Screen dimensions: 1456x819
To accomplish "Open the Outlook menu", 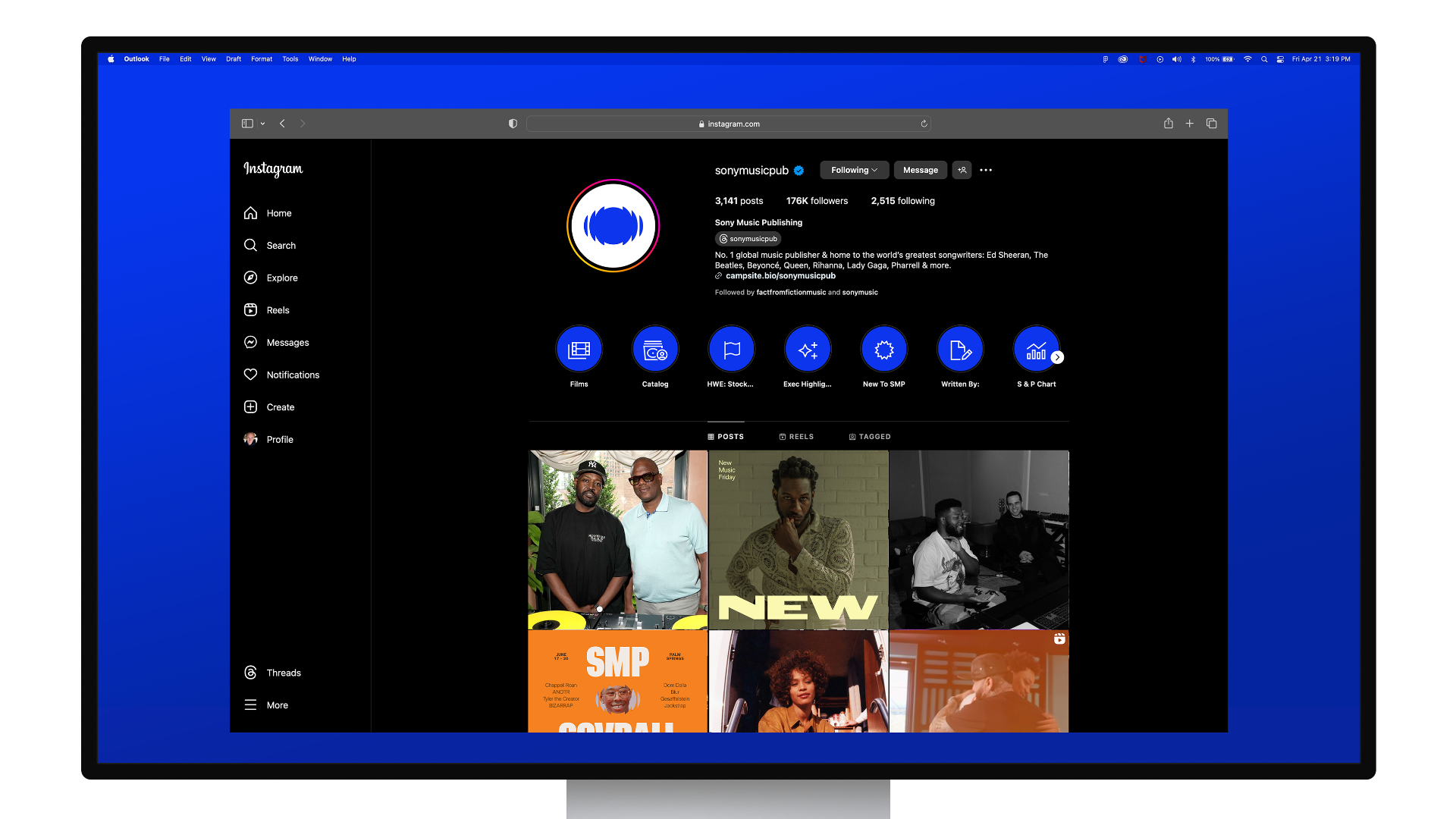I will [136, 59].
